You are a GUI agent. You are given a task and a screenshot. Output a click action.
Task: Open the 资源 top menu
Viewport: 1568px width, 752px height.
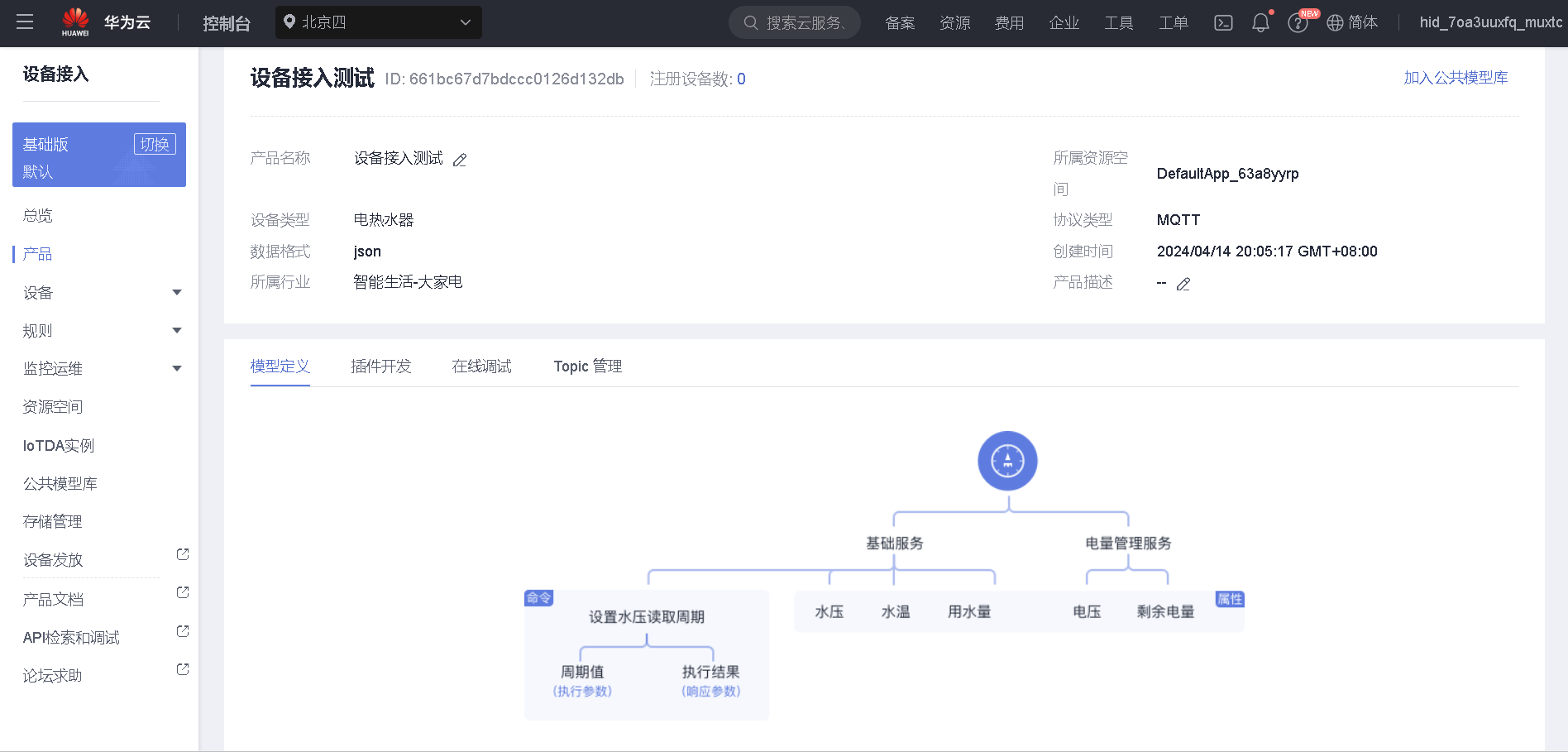point(954,22)
